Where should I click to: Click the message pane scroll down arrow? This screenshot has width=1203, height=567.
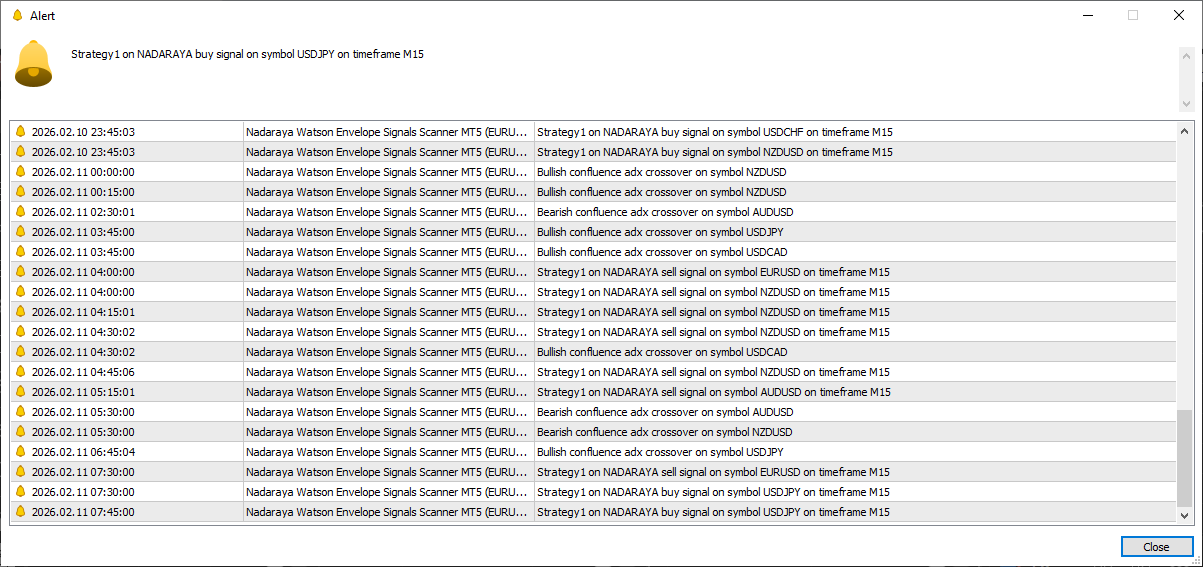pos(1186,104)
